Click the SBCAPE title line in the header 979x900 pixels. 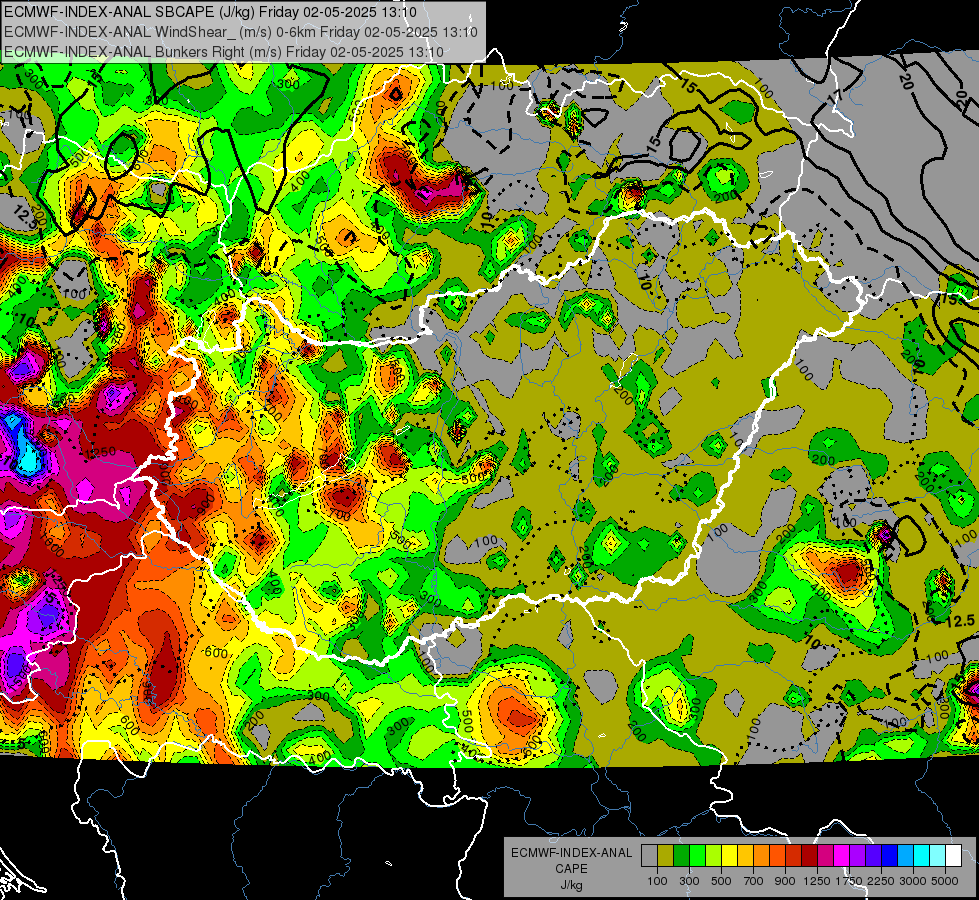click(210, 12)
